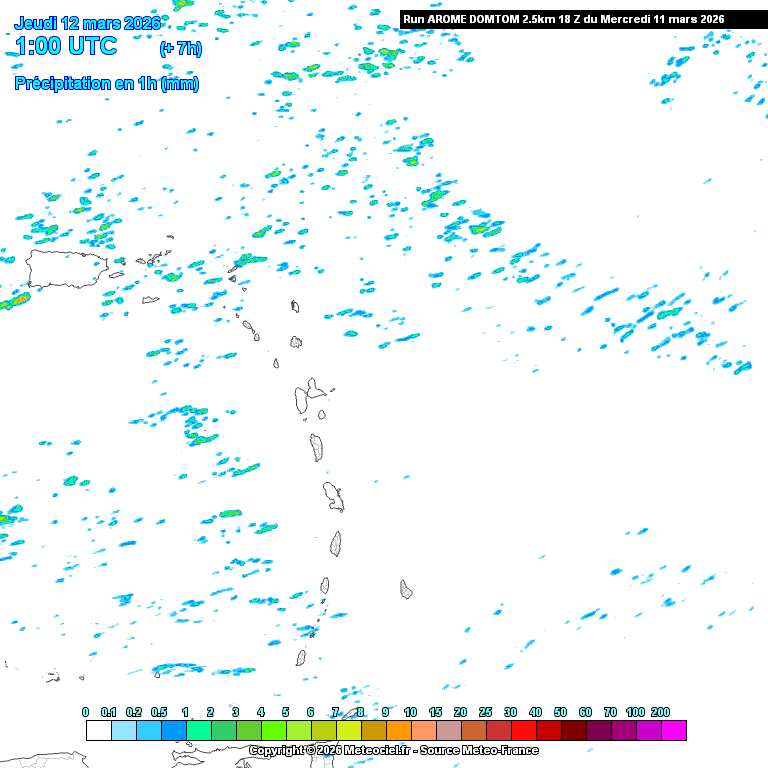The image size is (768, 768).
Task: Click the Saint Lucia island outline
Action: 336,543
